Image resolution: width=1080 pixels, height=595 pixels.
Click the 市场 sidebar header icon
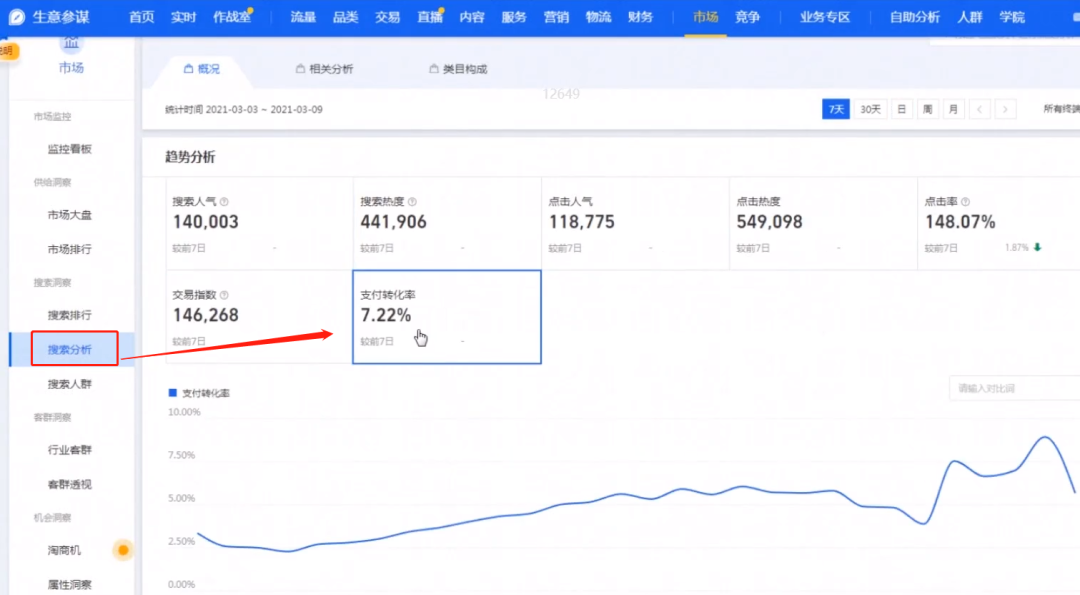point(72,43)
